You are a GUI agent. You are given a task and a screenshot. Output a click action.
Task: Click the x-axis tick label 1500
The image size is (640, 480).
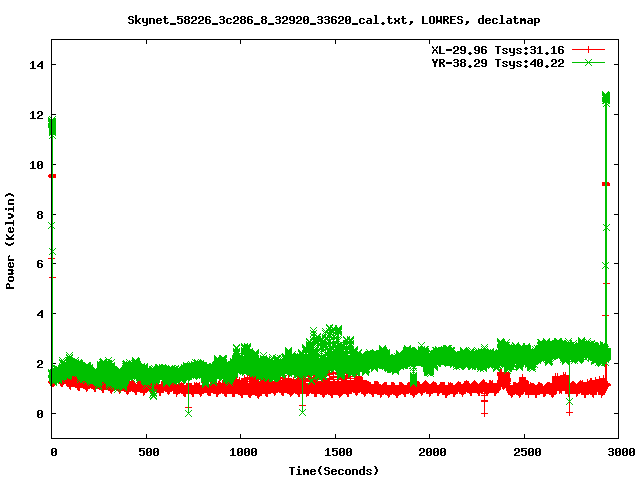pos(338,452)
